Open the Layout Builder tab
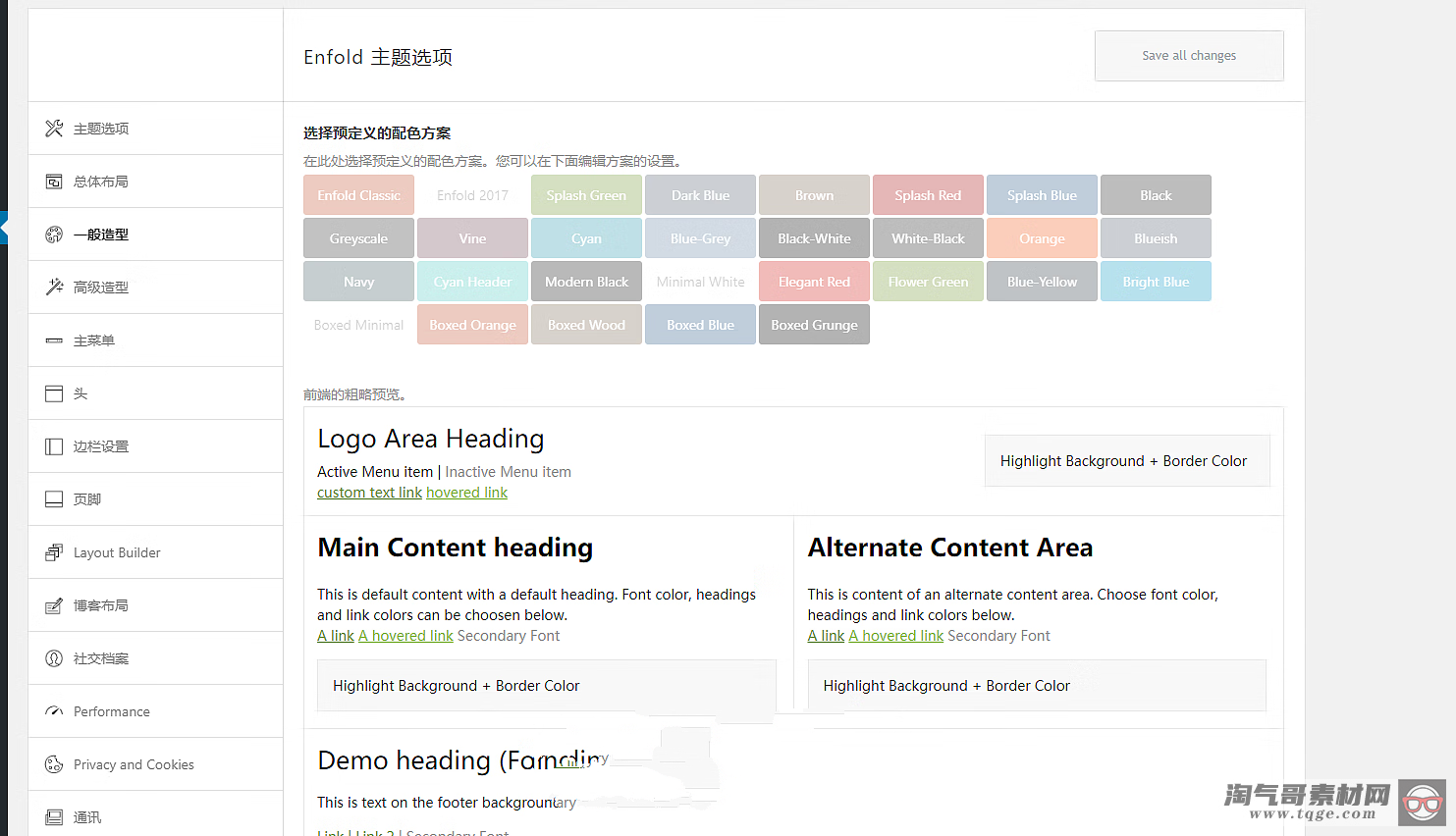 point(156,552)
